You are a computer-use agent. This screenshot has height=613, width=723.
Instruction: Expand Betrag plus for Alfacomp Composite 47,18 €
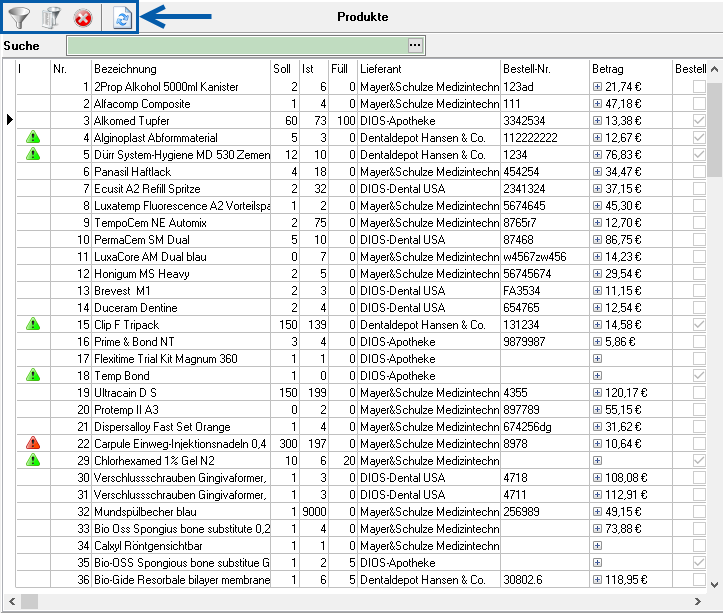[x=597, y=103]
